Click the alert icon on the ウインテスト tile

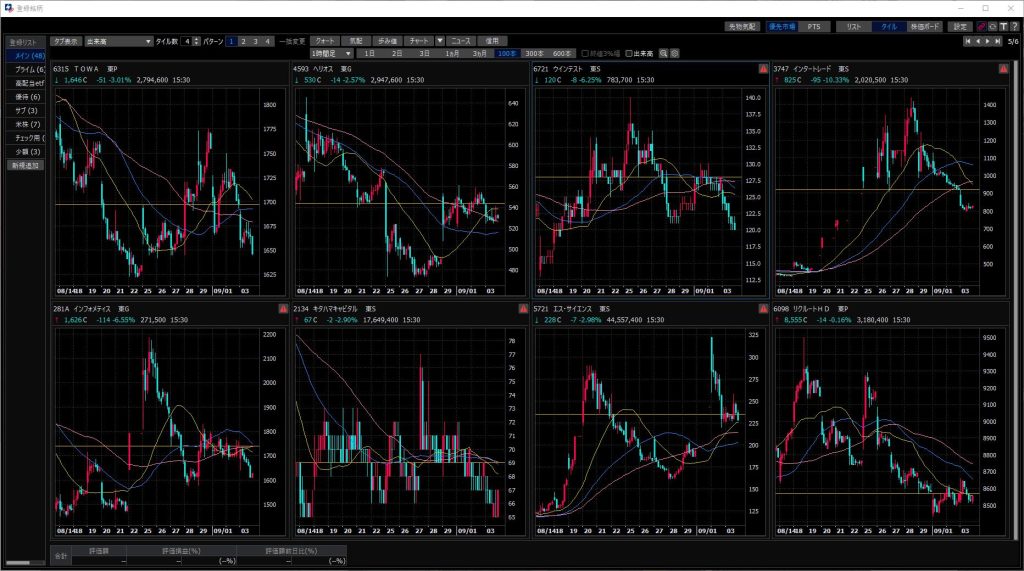762,69
